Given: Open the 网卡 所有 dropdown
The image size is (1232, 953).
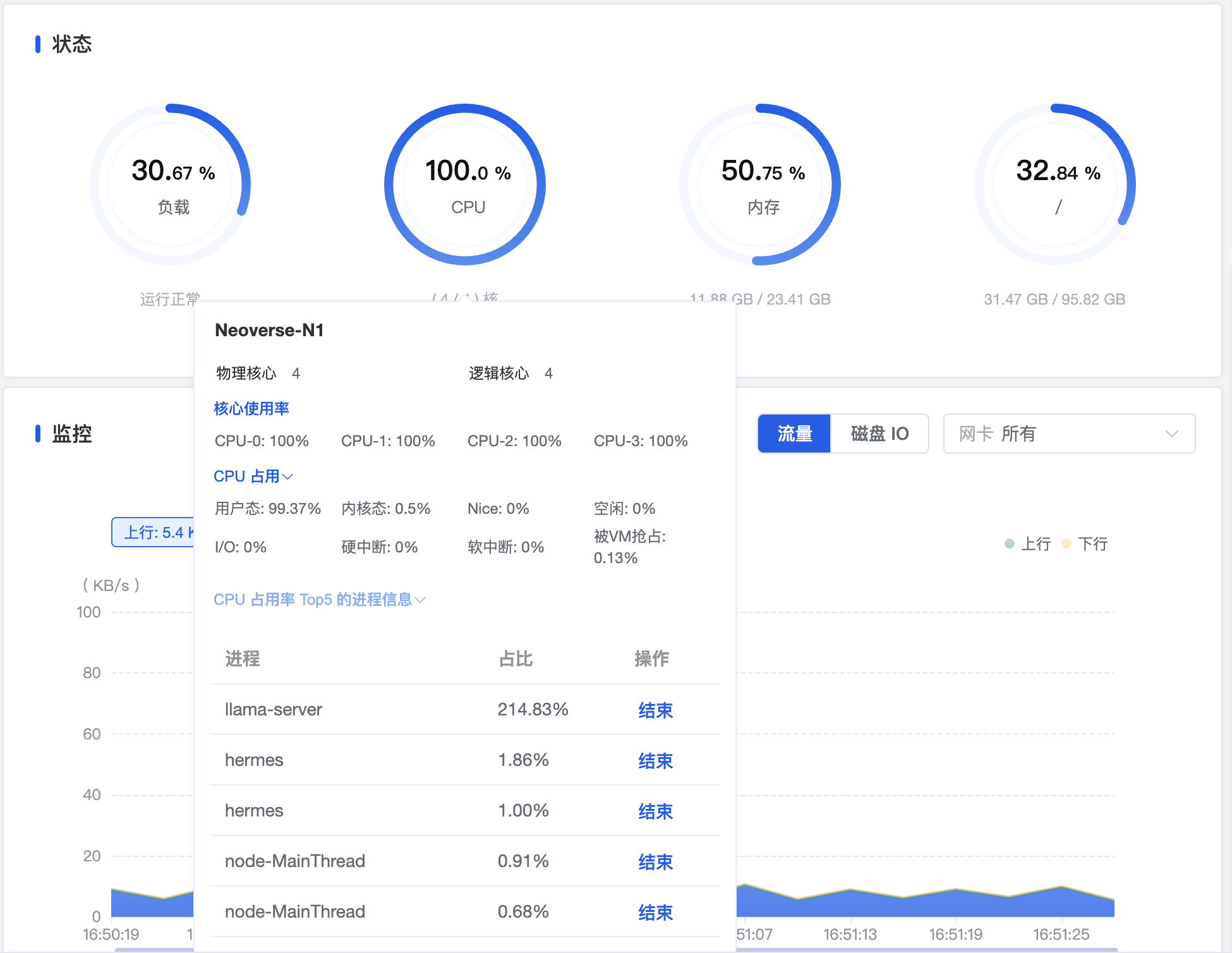Looking at the screenshot, I should click(1069, 434).
